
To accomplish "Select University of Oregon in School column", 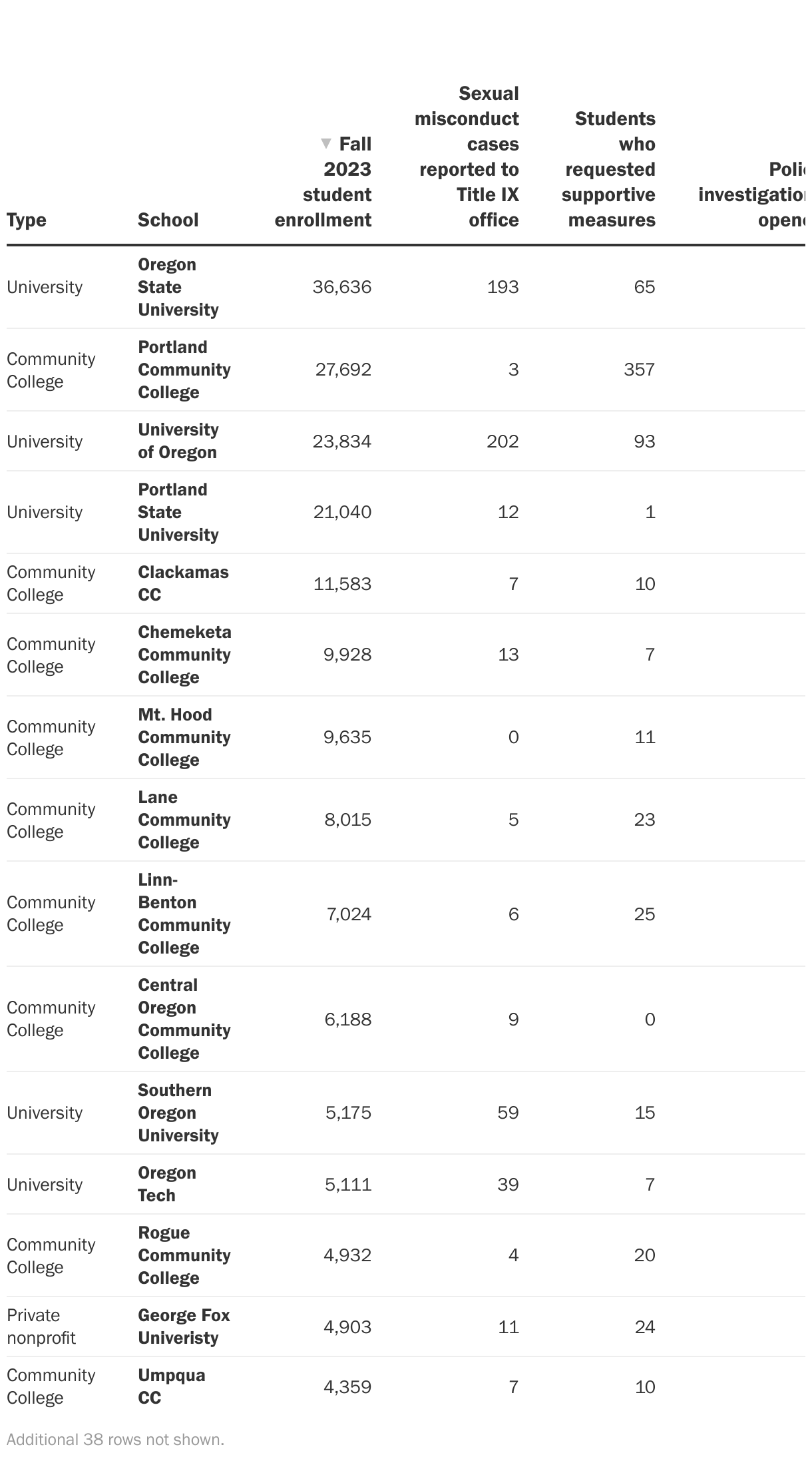I will pyautogui.click(x=178, y=441).
